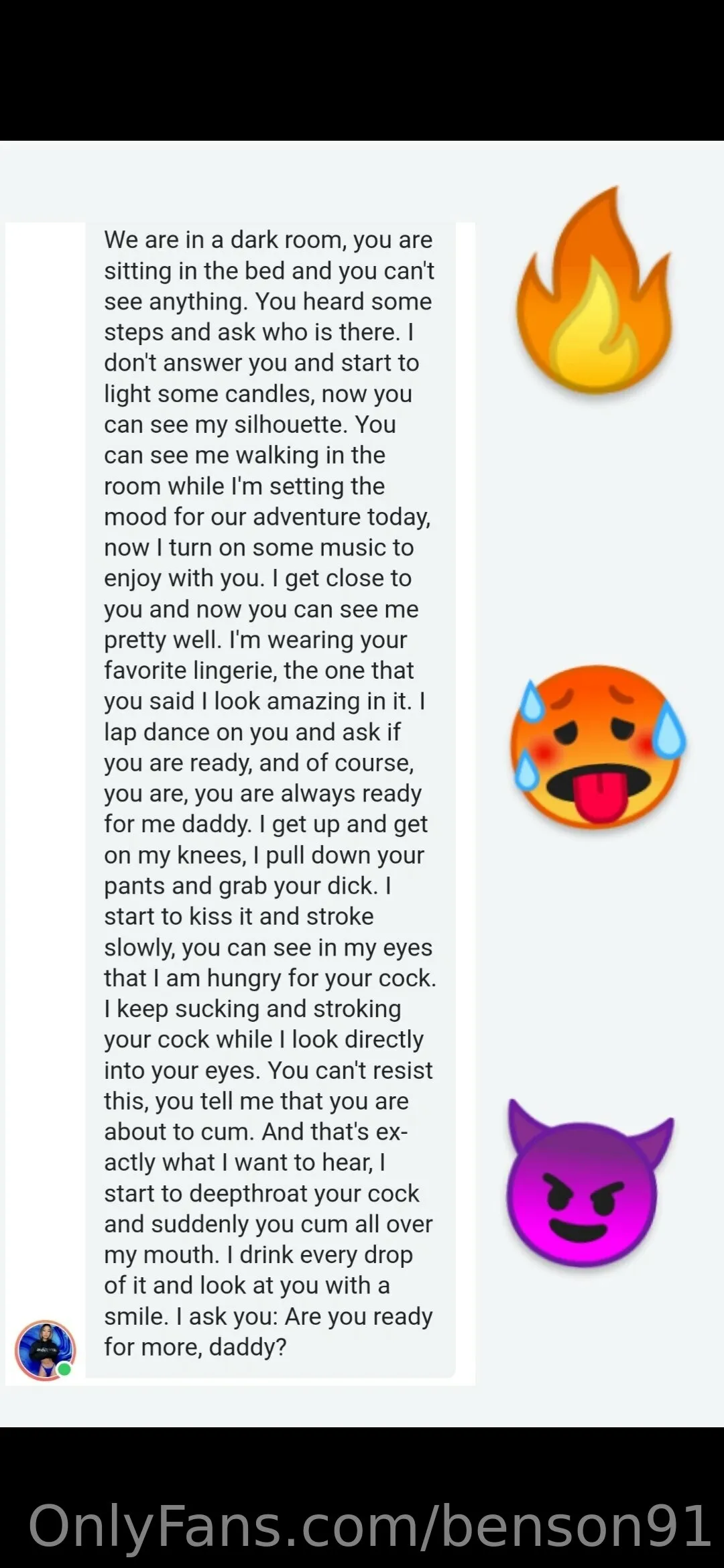The width and height of the screenshot is (724, 1568).
Task: Tap the yellow inner flame of the fire emoji
Action: pyautogui.click(x=590, y=328)
